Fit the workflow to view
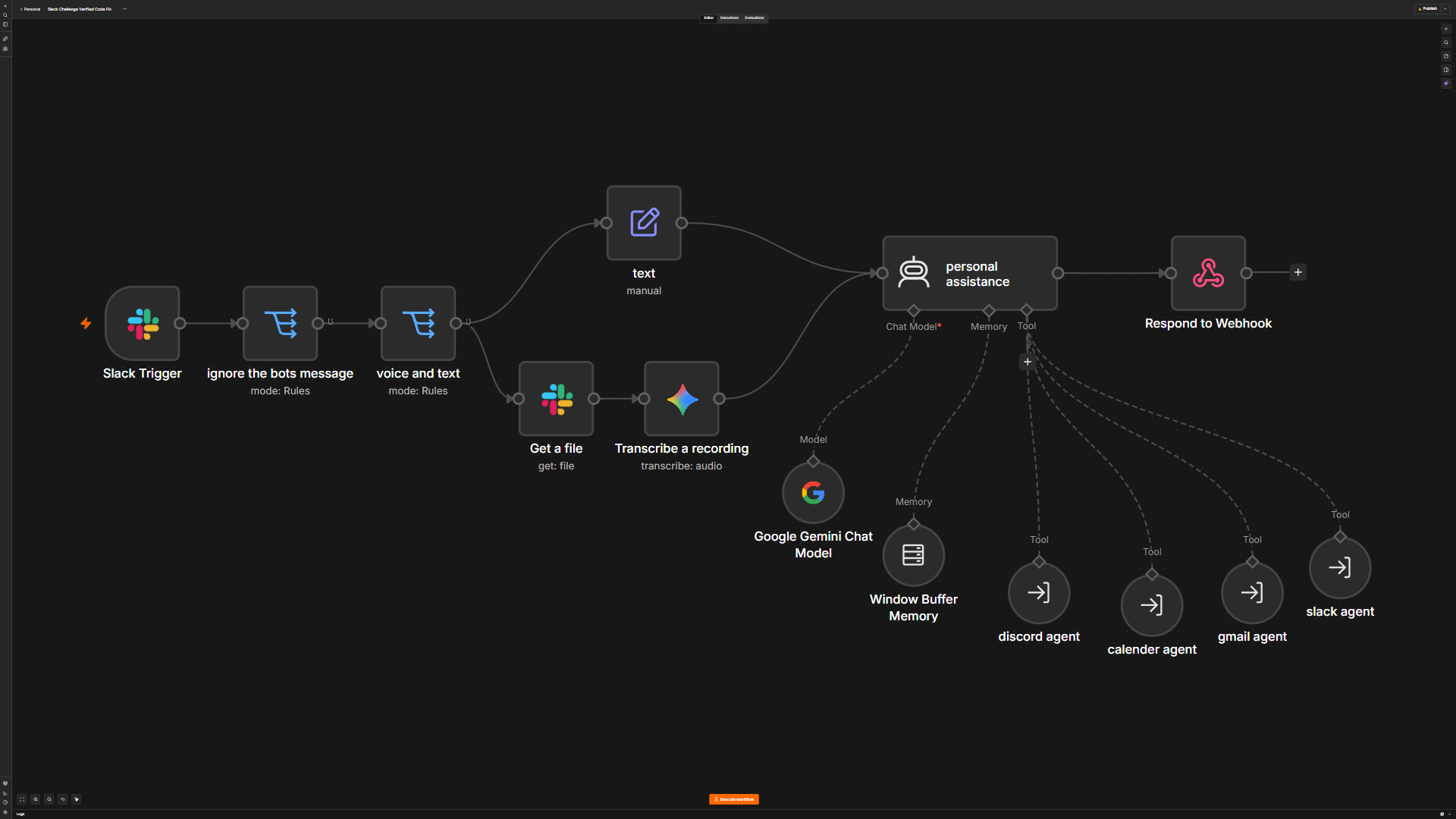 tap(21, 799)
